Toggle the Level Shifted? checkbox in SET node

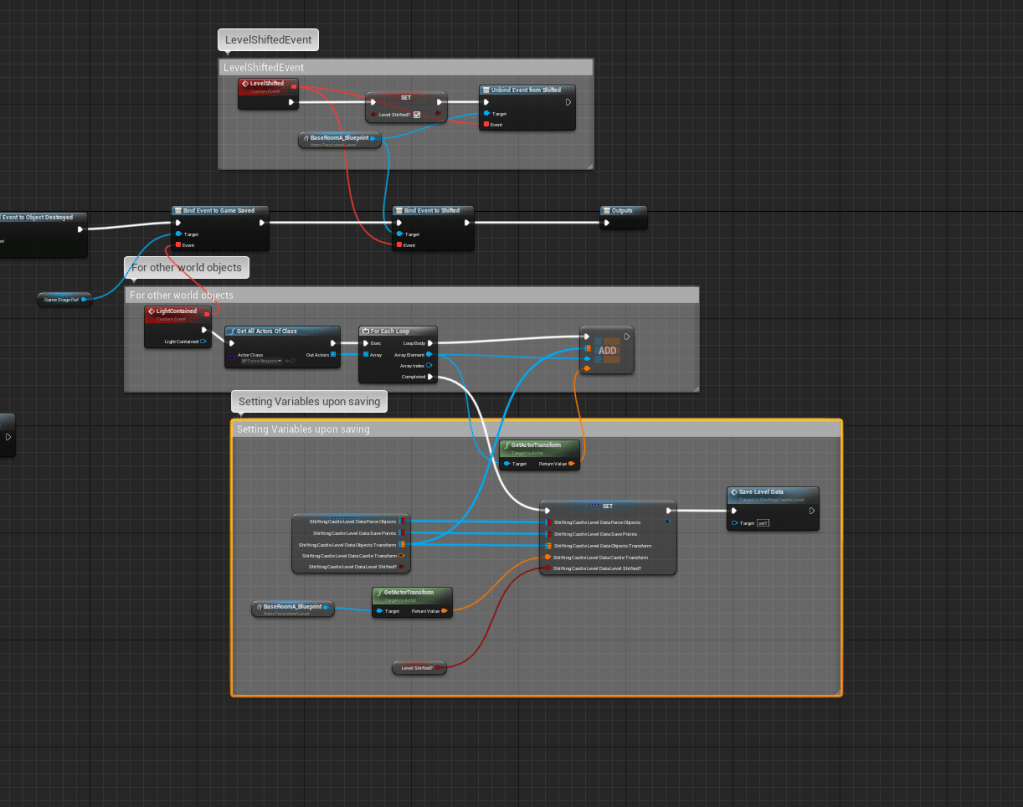click(x=417, y=115)
